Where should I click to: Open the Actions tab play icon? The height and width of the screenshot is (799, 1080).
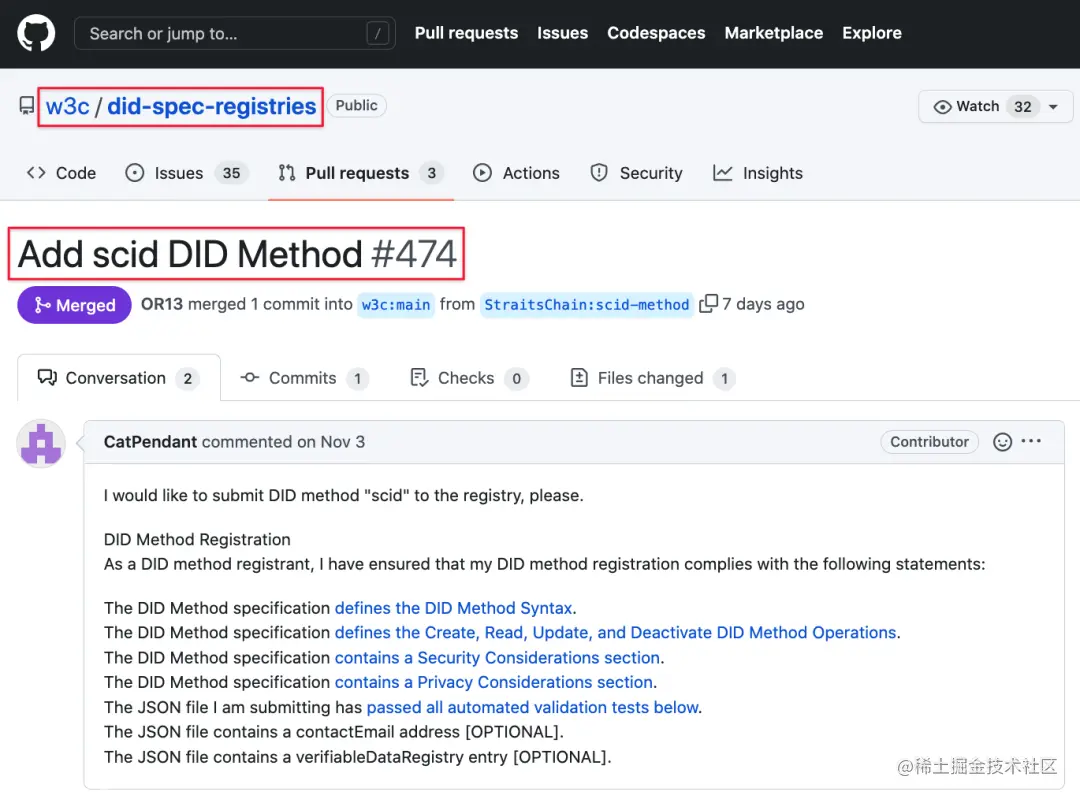(x=482, y=173)
